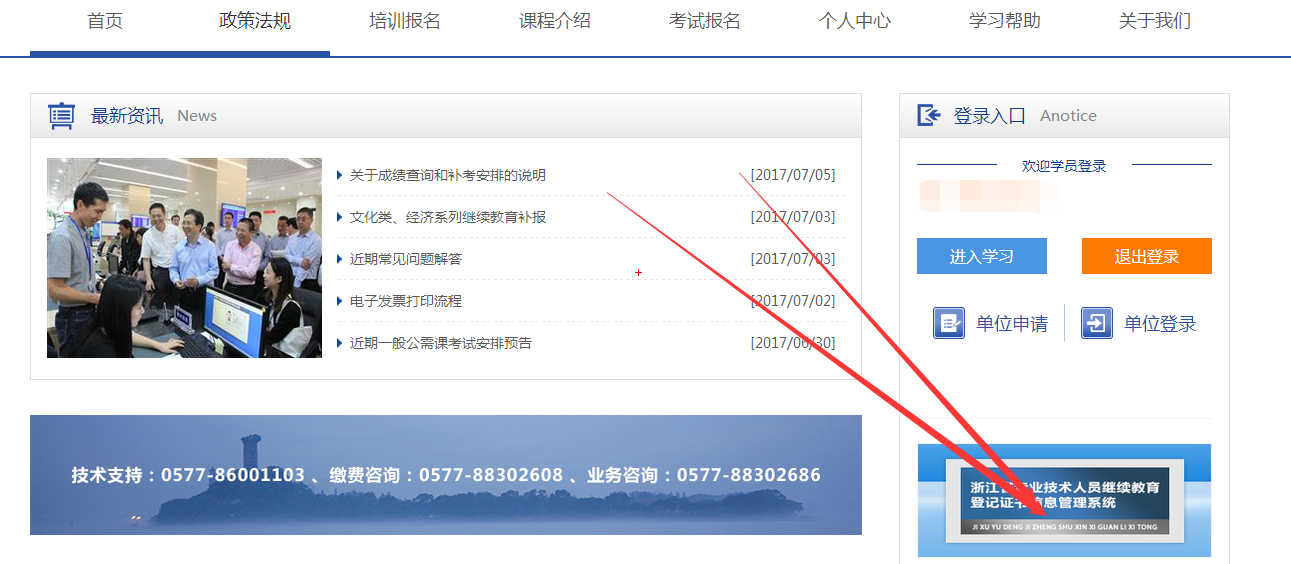Open 个人中心 in the navigation bar
1291x564 pixels.
pos(855,21)
